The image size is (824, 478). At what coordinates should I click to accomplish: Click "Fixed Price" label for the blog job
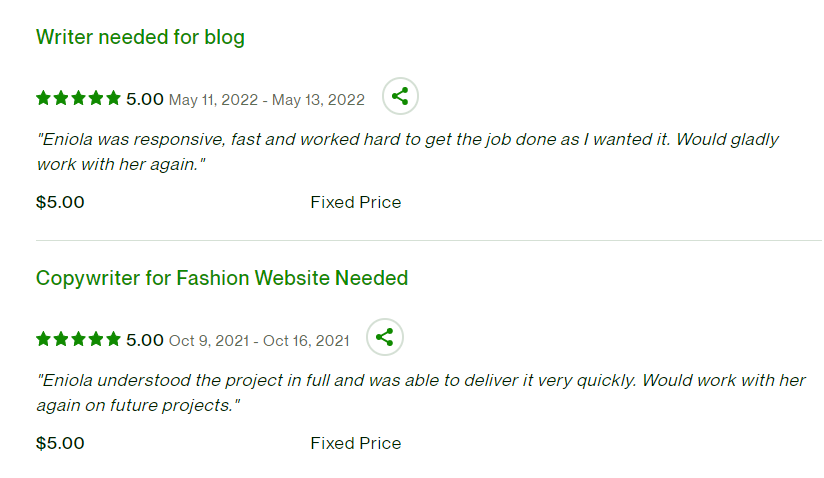pos(356,202)
